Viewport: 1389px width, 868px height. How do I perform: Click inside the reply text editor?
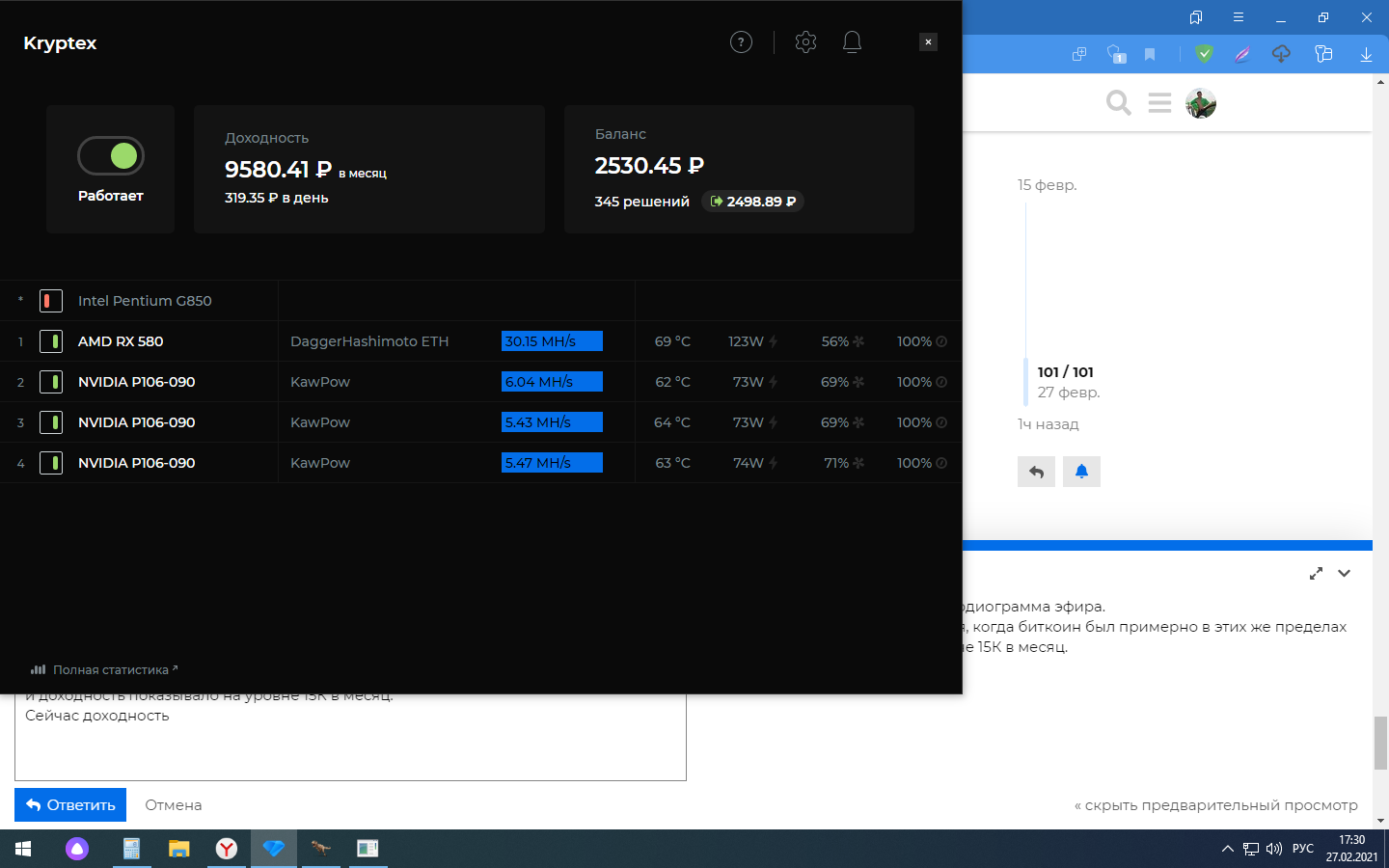coord(350,738)
